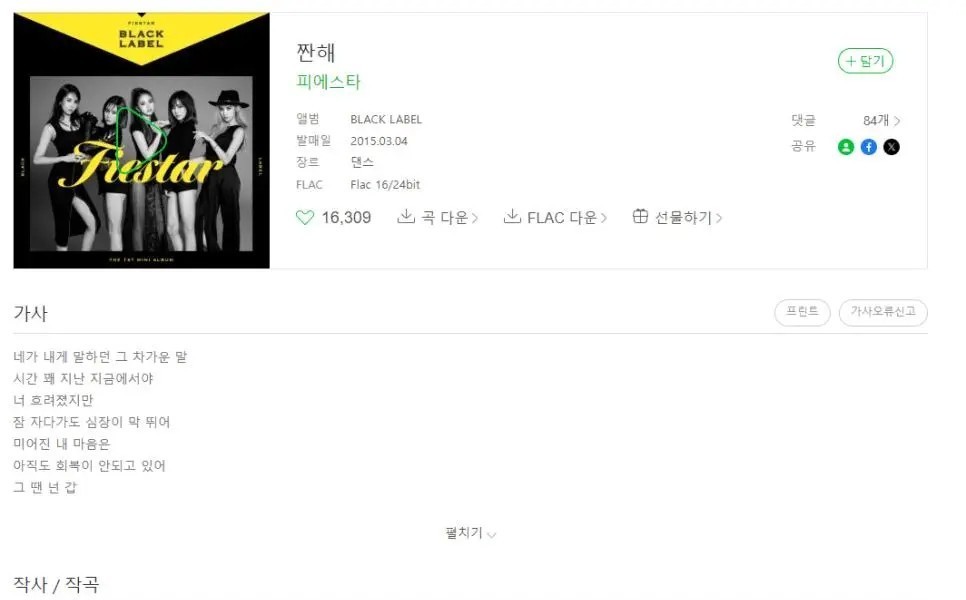
Task: Add the song with the 담기 button
Action: click(x=866, y=61)
